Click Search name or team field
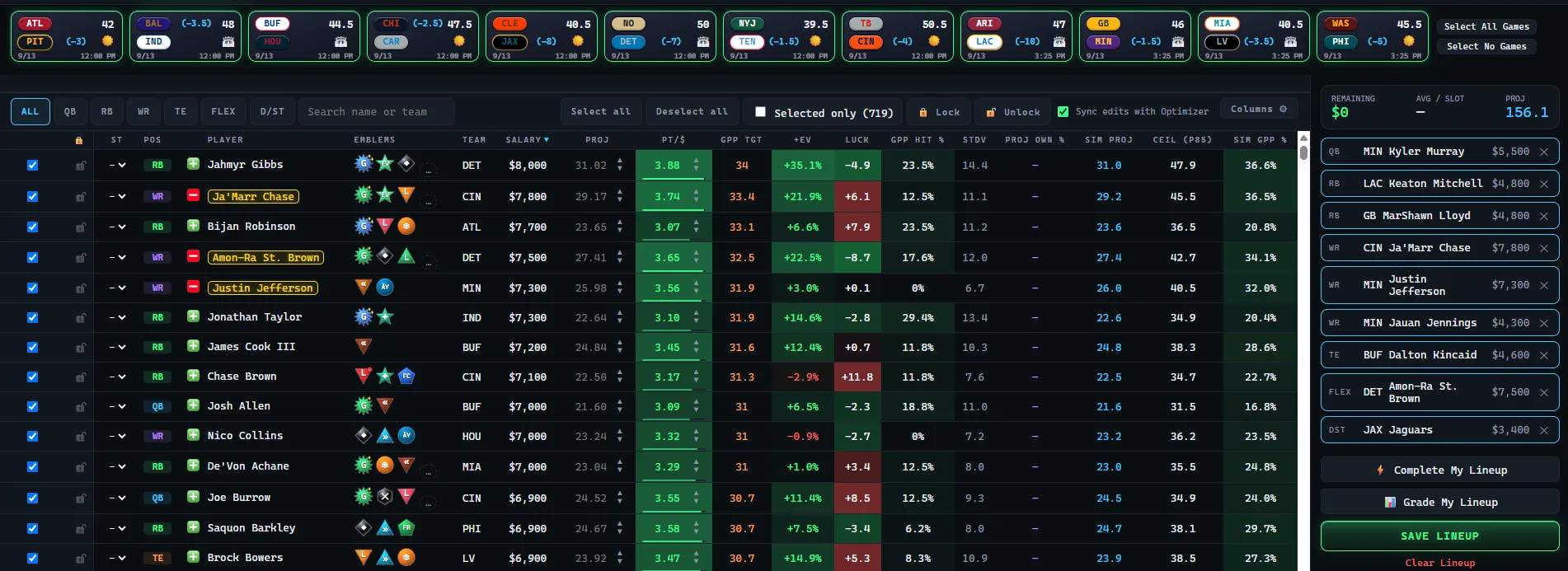The height and width of the screenshot is (571, 1568). 376,111
